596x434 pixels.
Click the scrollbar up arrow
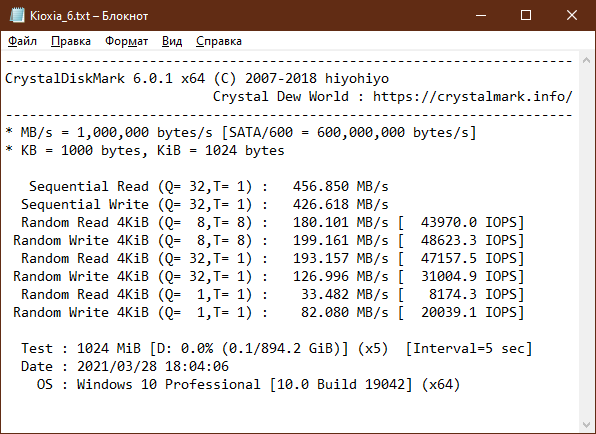click(x=586, y=60)
